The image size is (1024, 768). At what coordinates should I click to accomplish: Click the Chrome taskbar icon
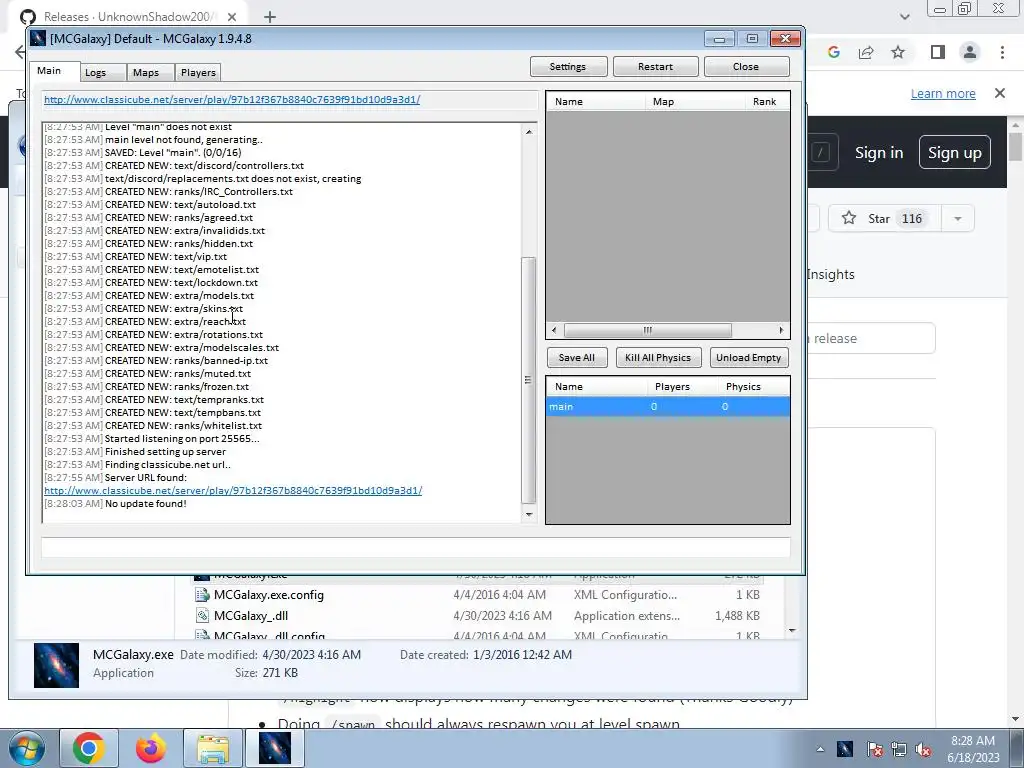coord(89,748)
